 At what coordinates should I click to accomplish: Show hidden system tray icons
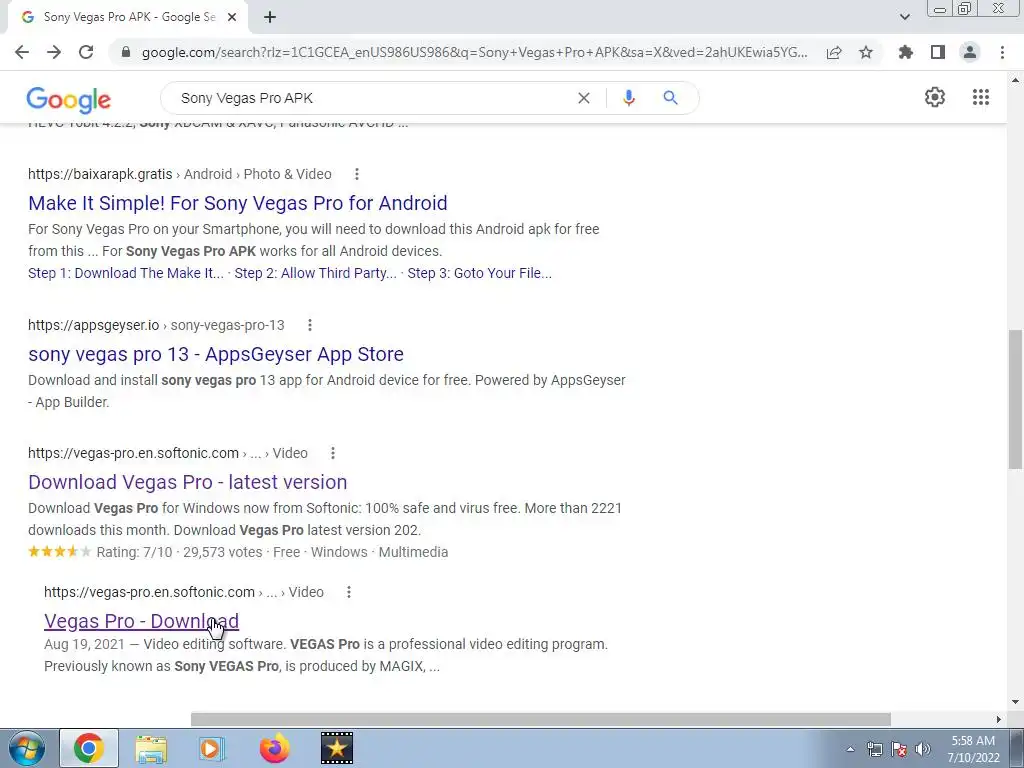coord(850,749)
